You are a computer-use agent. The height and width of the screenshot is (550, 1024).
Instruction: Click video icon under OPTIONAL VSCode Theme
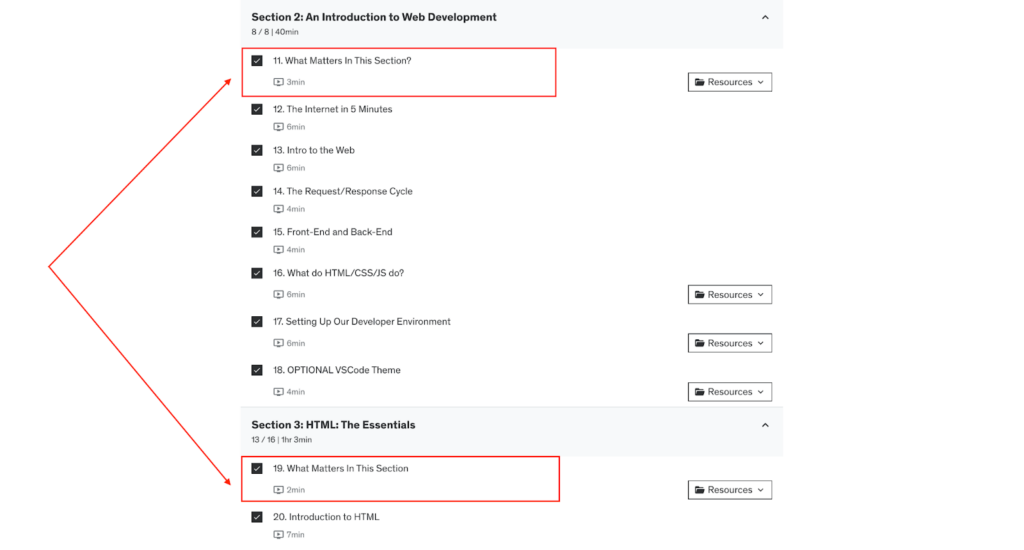tap(278, 392)
